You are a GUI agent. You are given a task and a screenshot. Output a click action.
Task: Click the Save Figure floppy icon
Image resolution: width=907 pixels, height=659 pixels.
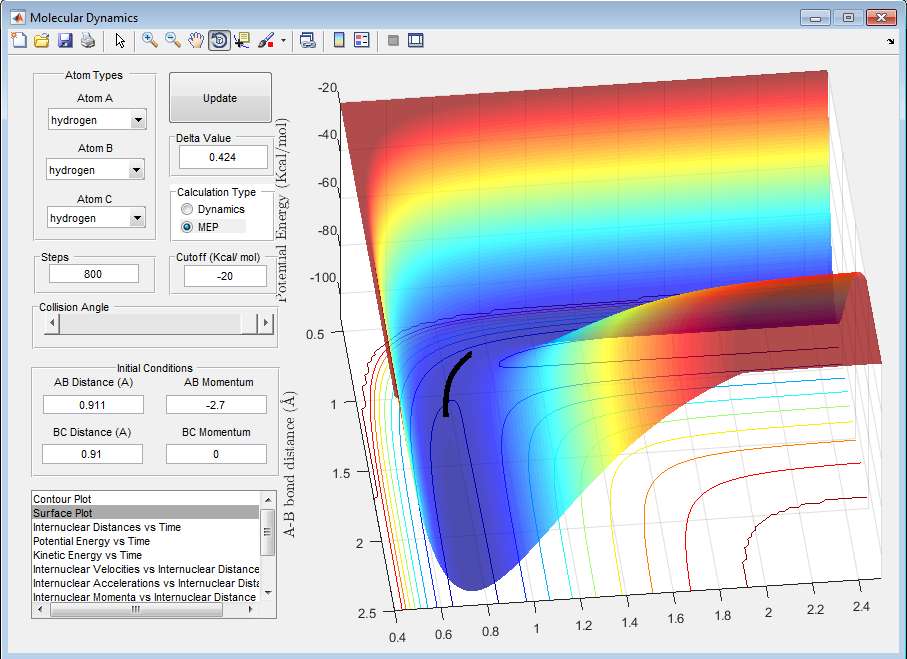point(65,41)
